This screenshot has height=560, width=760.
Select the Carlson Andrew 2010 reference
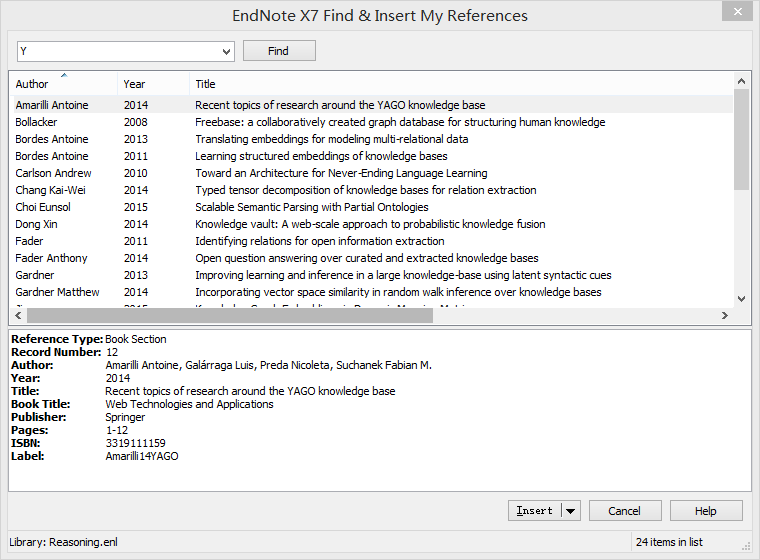pyautogui.click(x=371, y=173)
